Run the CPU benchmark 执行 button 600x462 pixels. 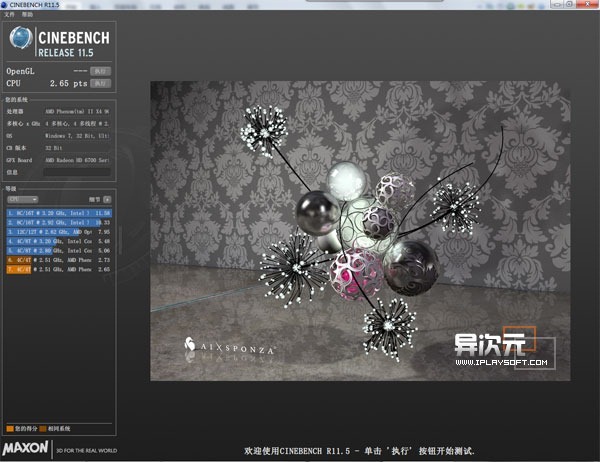[100, 83]
